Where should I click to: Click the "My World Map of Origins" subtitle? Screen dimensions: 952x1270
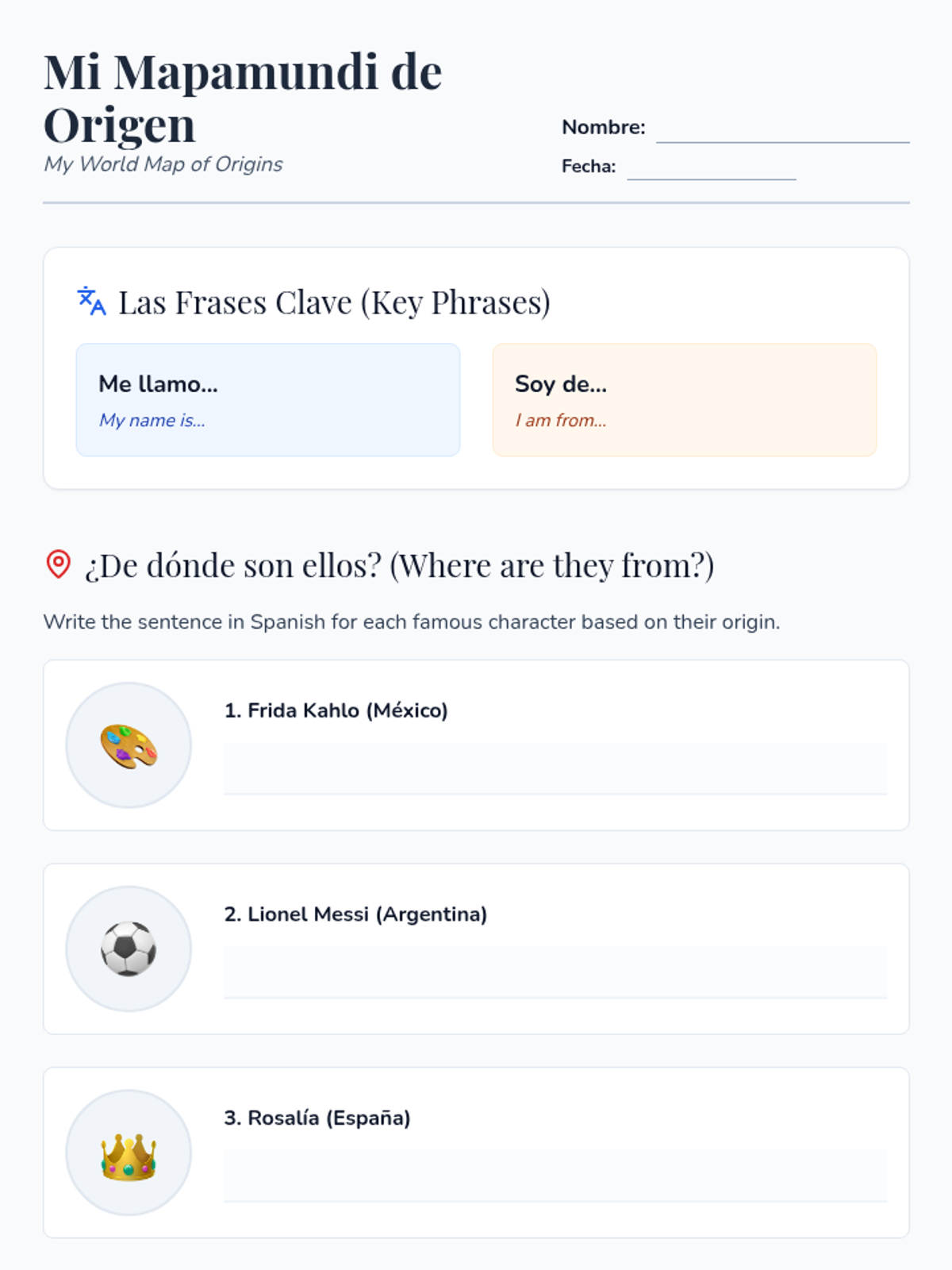163,164
